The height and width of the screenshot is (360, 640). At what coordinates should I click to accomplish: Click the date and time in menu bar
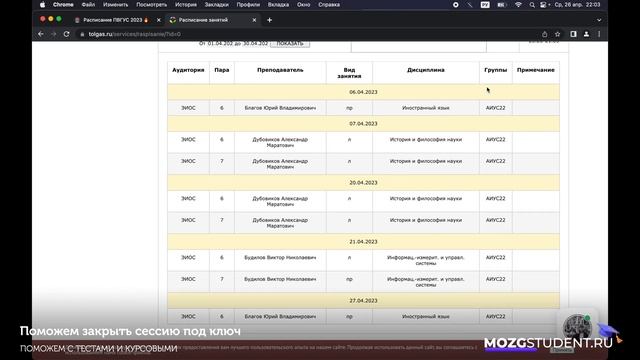pos(578,5)
